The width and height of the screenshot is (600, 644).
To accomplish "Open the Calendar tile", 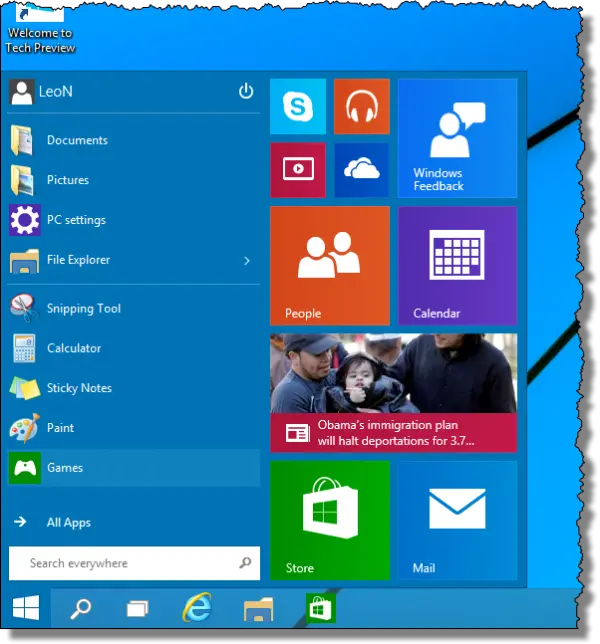I will point(457,266).
